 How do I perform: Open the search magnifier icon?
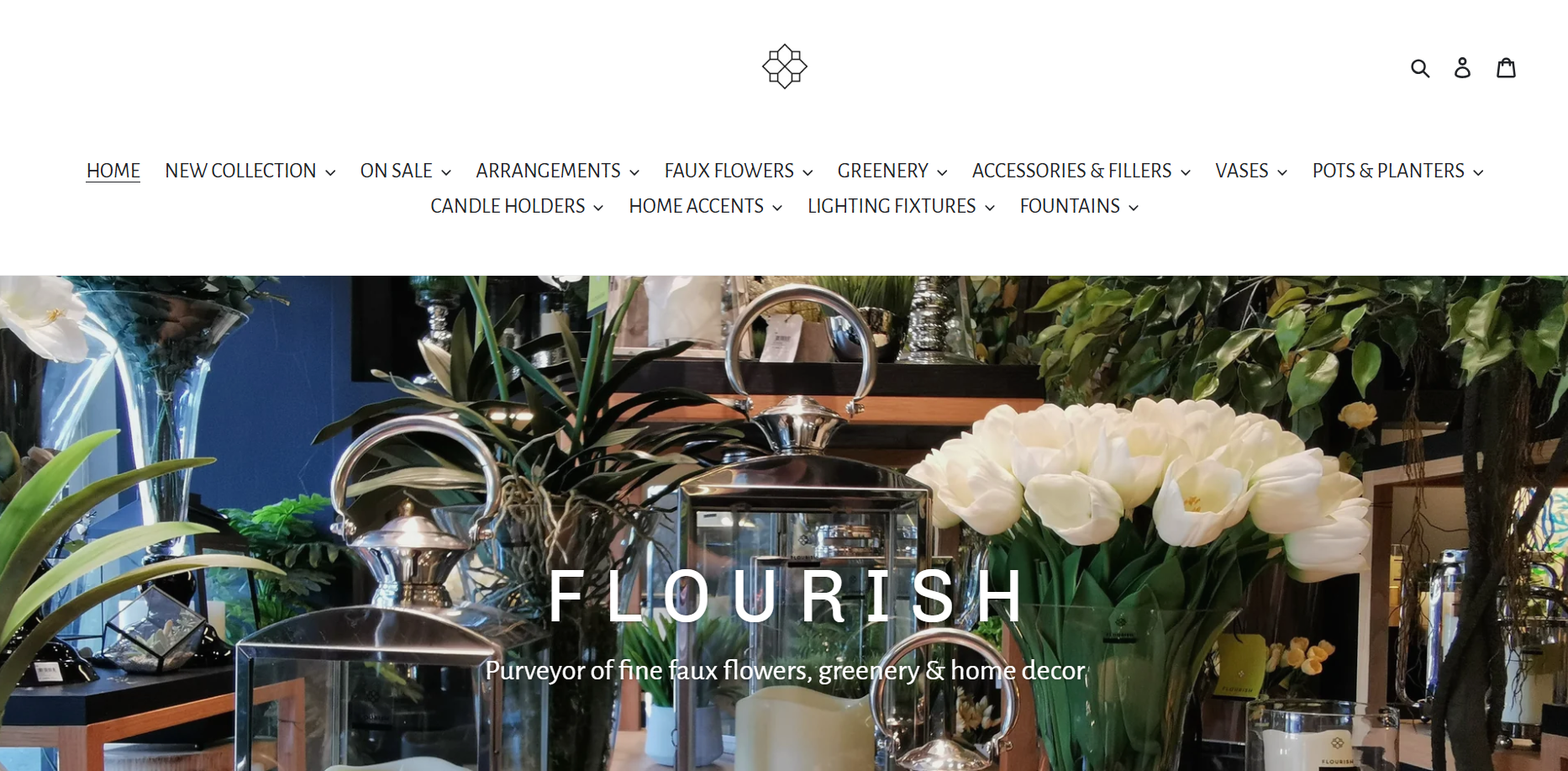point(1420,67)
